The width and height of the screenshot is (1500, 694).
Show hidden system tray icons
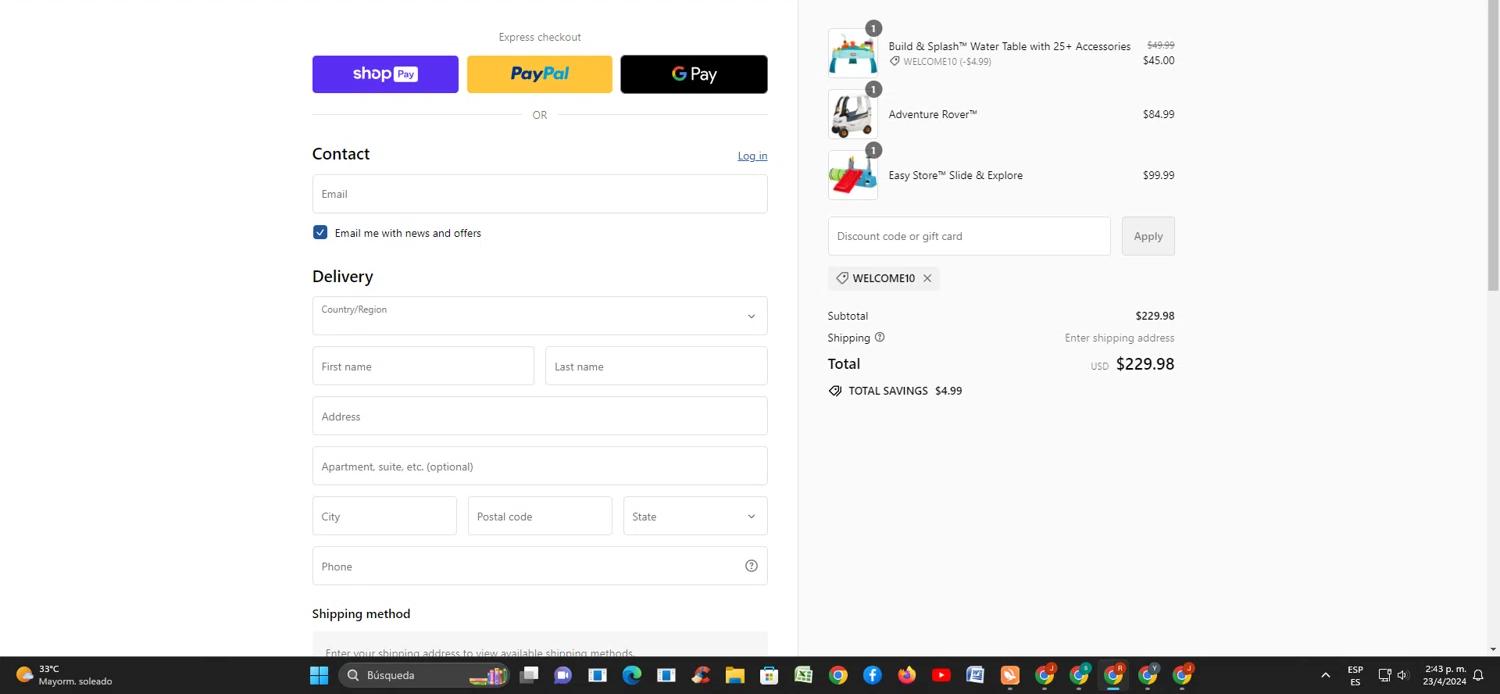tap(1326, 675)
